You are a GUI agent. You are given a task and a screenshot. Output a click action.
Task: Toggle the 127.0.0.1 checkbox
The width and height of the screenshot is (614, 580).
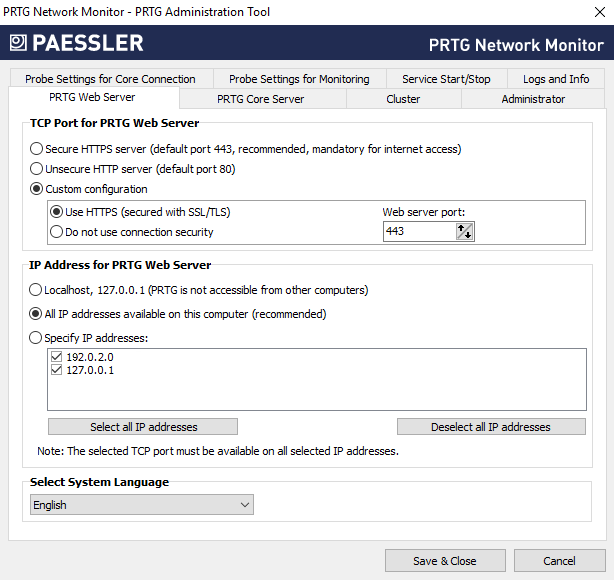[x=57, y=370]
